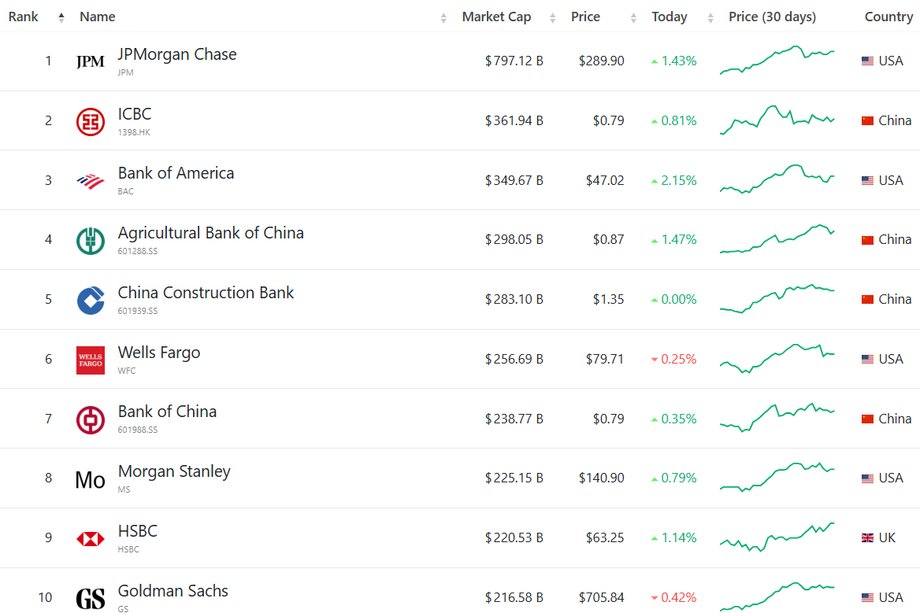Click the ICBC red circular logo
Viewport: 920px width, 613px height.
[90, 121]
